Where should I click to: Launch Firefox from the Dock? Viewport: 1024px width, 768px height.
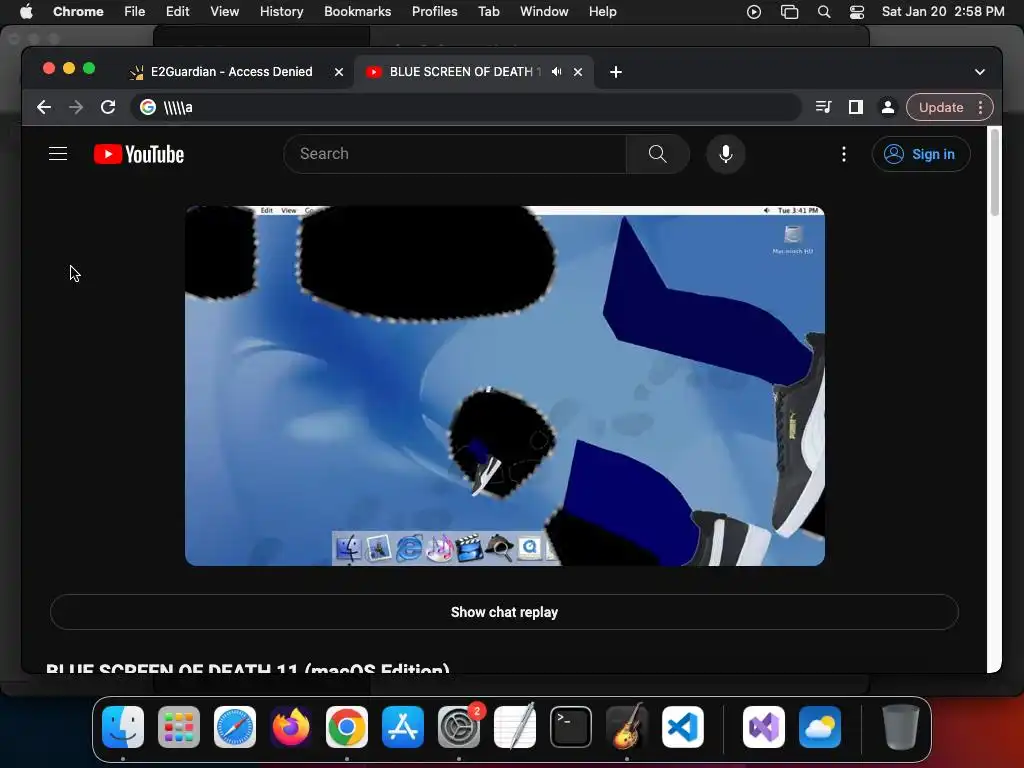click(x=291, y=727)
